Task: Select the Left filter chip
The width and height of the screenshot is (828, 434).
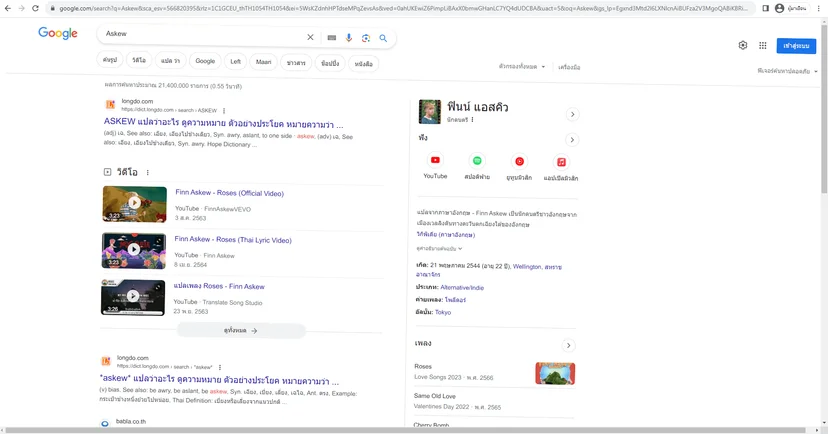Action: pyautogui.click(x=236, y=62)
